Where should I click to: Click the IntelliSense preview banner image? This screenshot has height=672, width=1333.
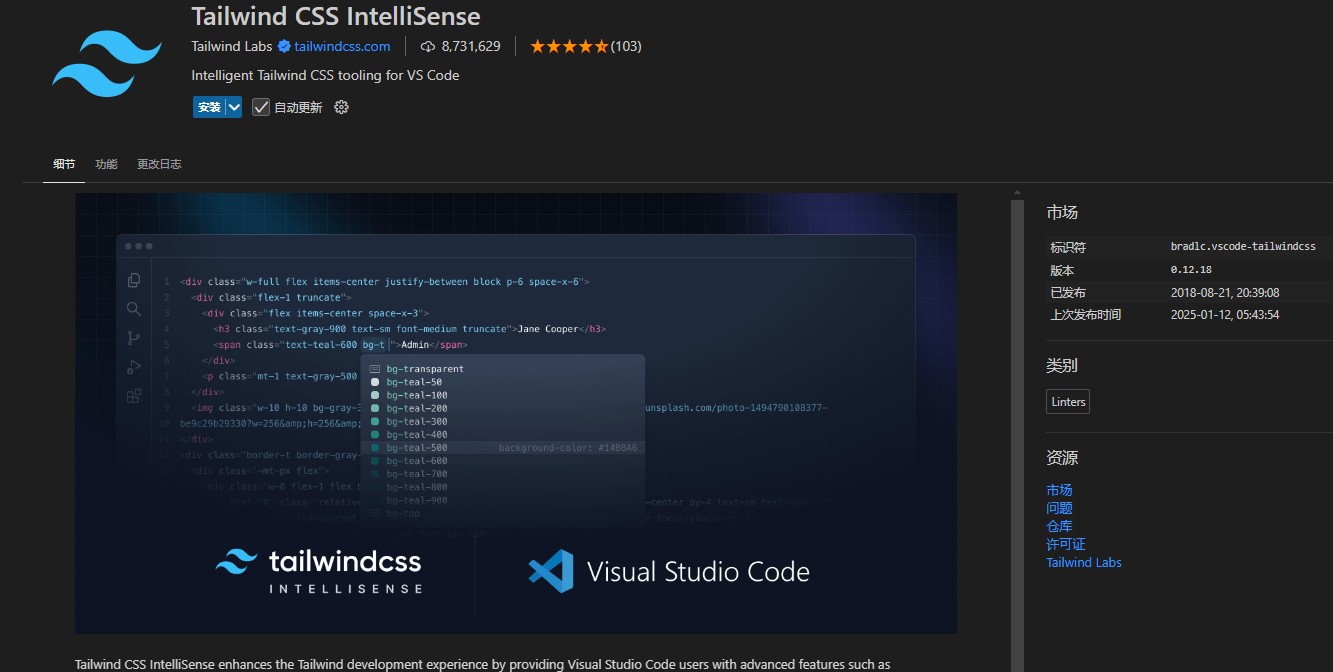click(516, 413)
